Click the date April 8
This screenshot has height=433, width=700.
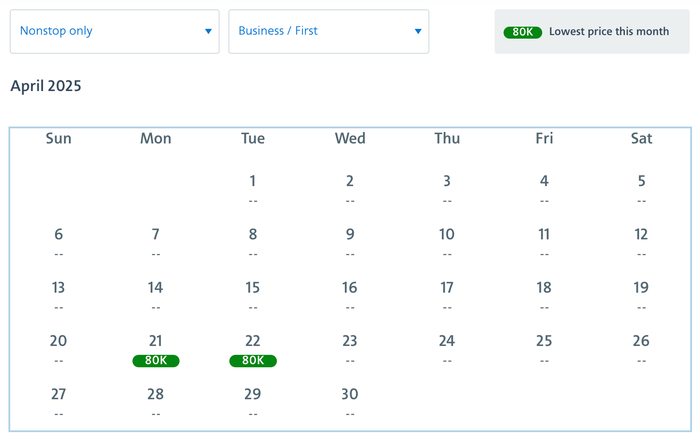[253, 234]
